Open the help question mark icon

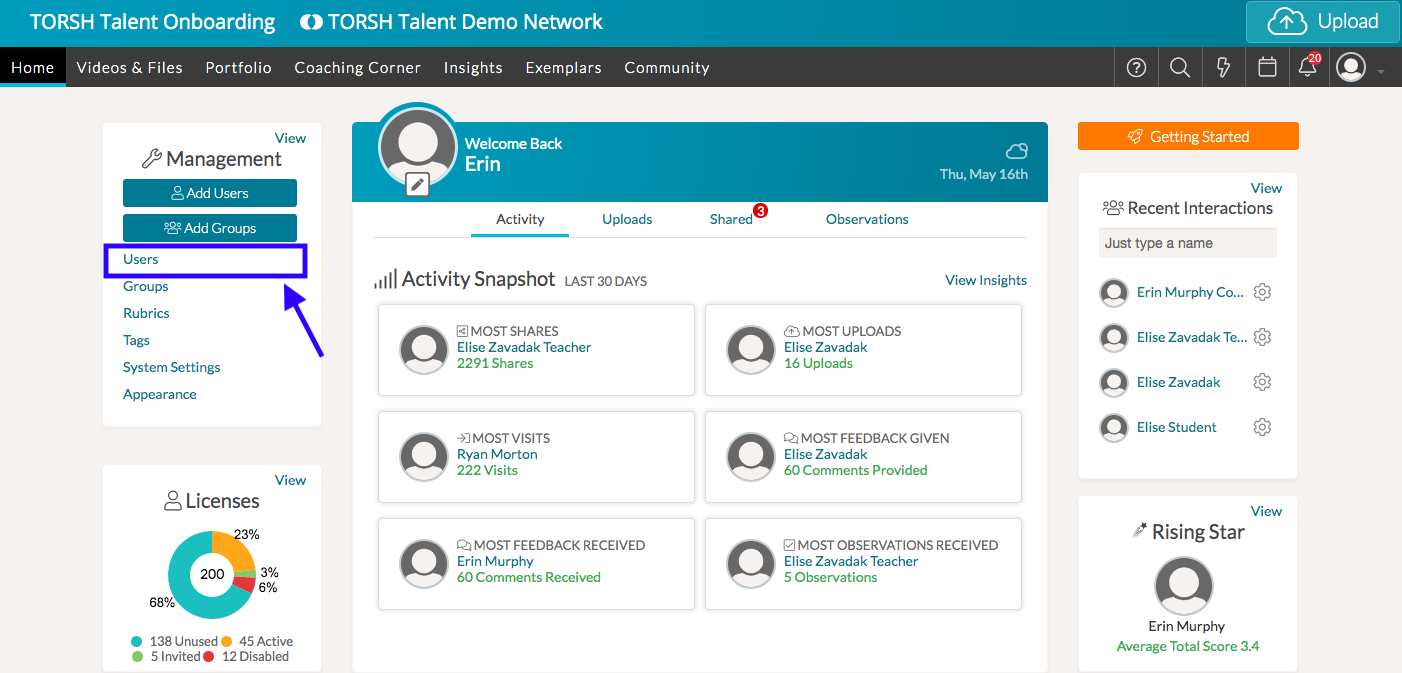pyautogui.click(x=1136, y=68)
